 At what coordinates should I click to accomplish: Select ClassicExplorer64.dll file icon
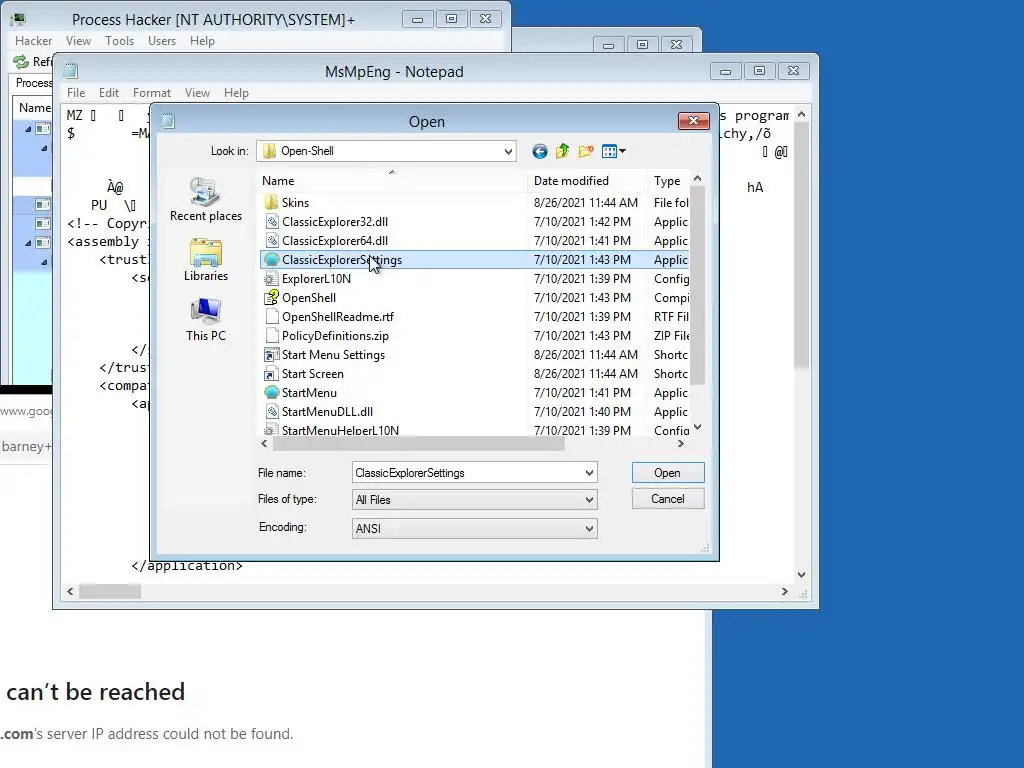tap(271, 240)
